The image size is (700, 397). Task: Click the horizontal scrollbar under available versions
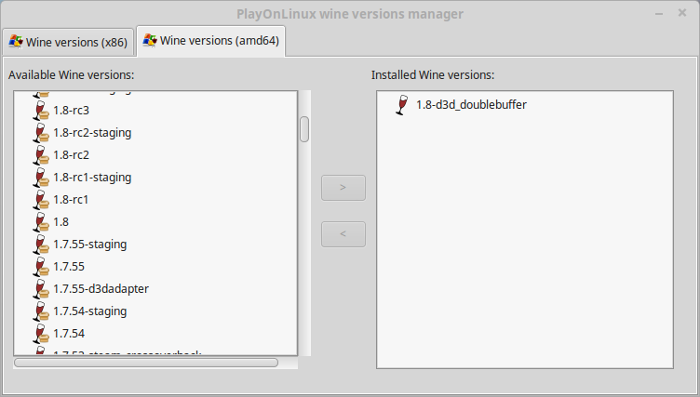pos(146,362)
